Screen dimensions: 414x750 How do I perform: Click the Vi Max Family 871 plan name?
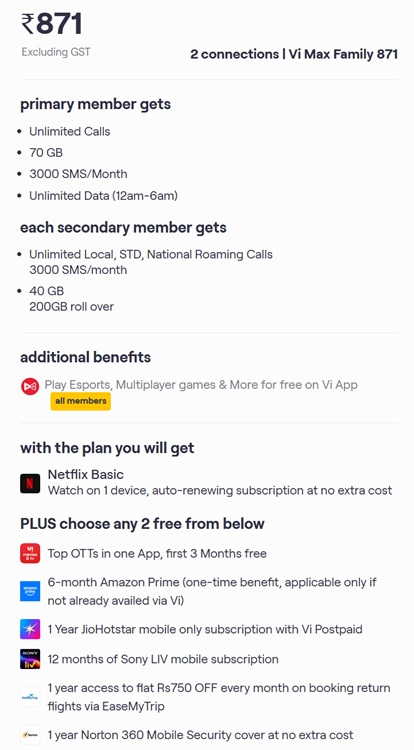point(343,54)
